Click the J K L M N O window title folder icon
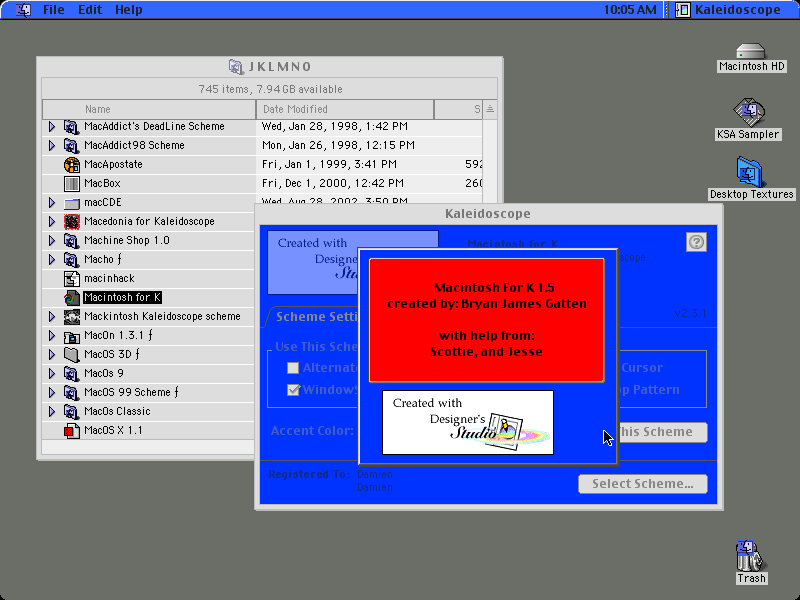This screenshot has height=600, width=800. pyautogui.click(x=236, y=66)
